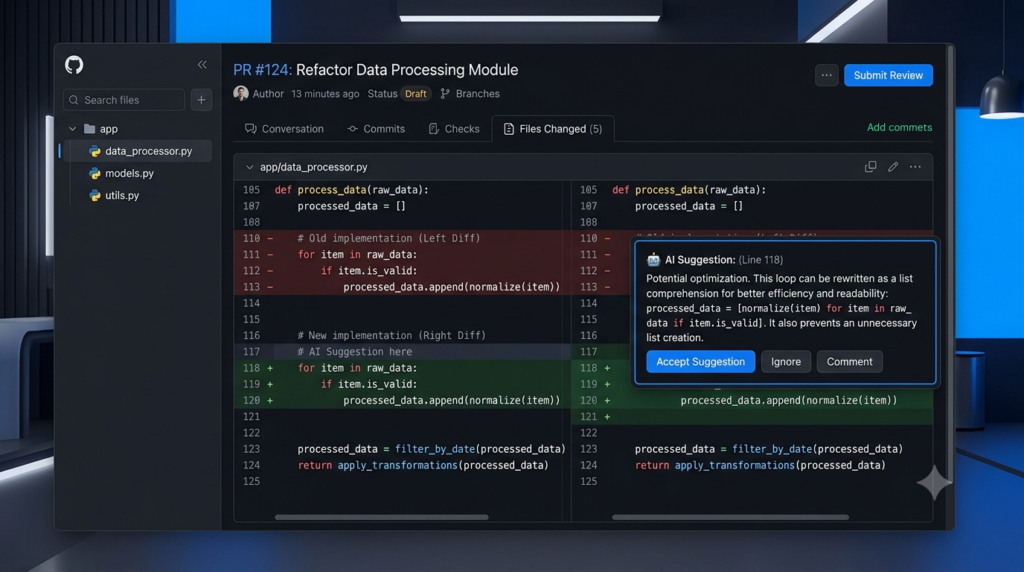Click the pencil edit icon for data_processor.py
Screen dimensions: 1024x572
tap(893, 167)
